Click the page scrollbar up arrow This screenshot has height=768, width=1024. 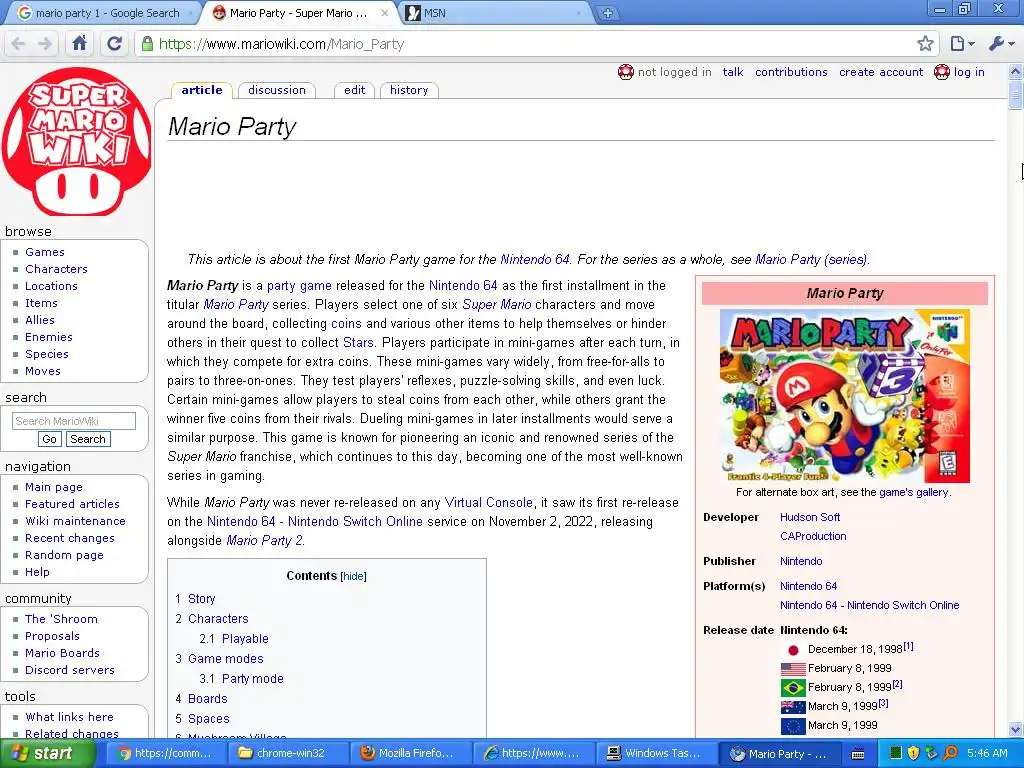1016,71
